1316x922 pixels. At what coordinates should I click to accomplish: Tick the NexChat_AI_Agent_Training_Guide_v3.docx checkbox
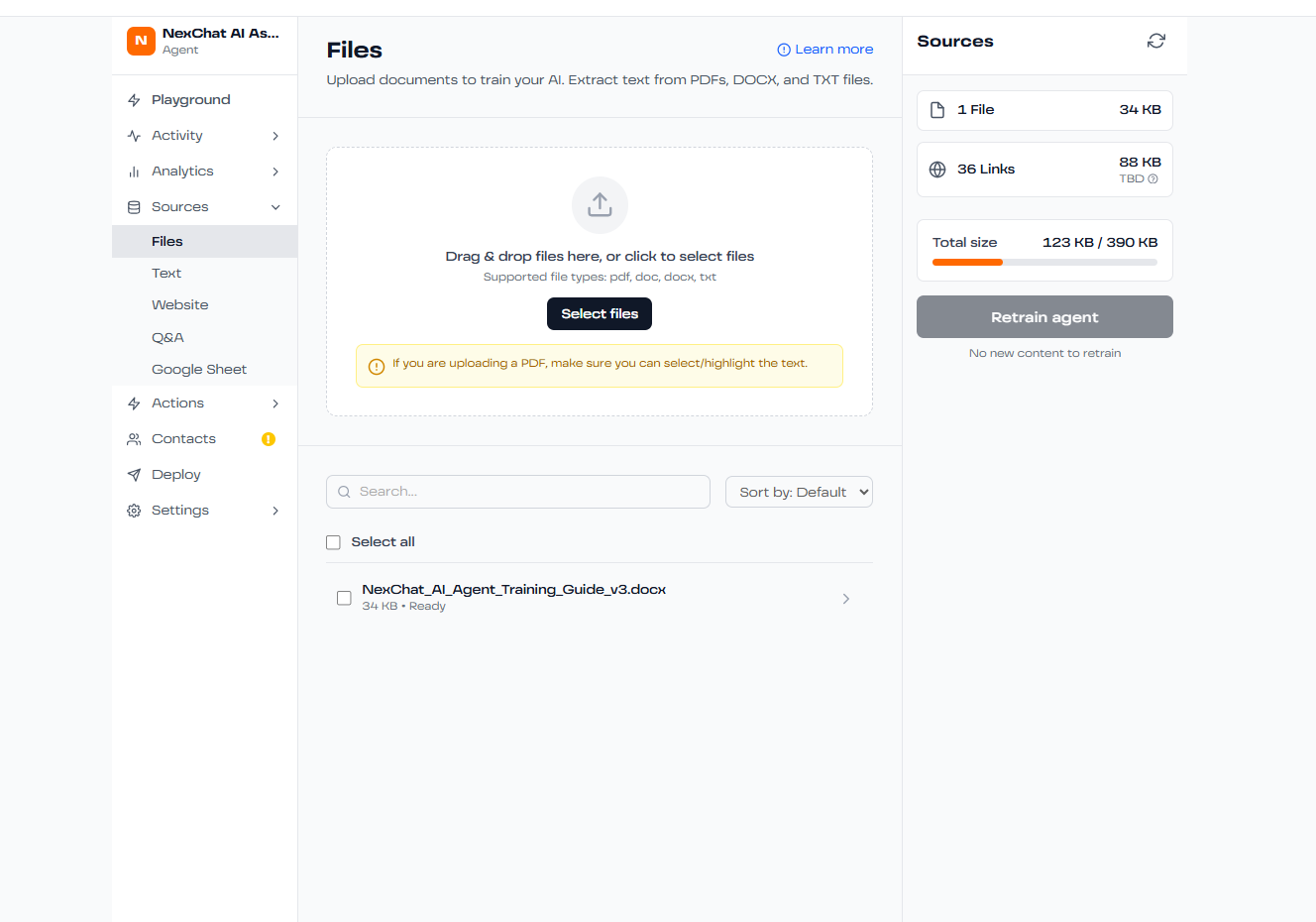344,598
